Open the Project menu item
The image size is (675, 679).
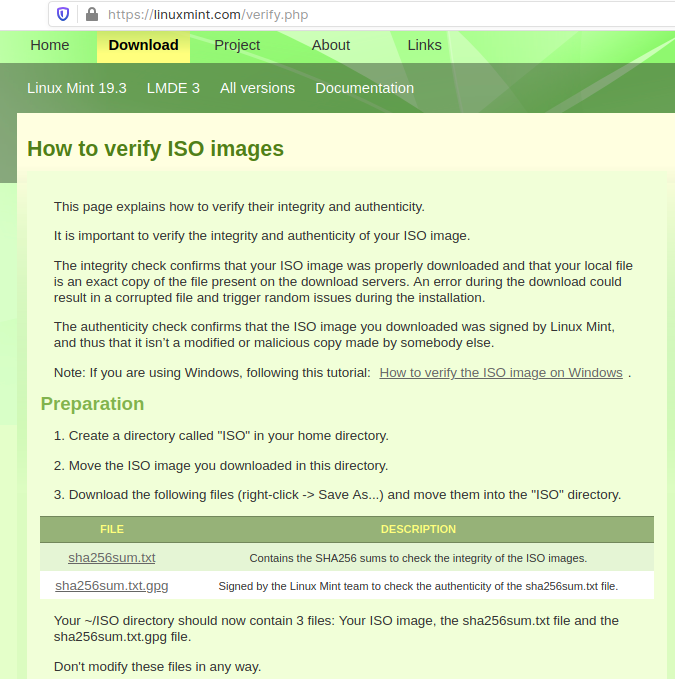tap(237, 45)
